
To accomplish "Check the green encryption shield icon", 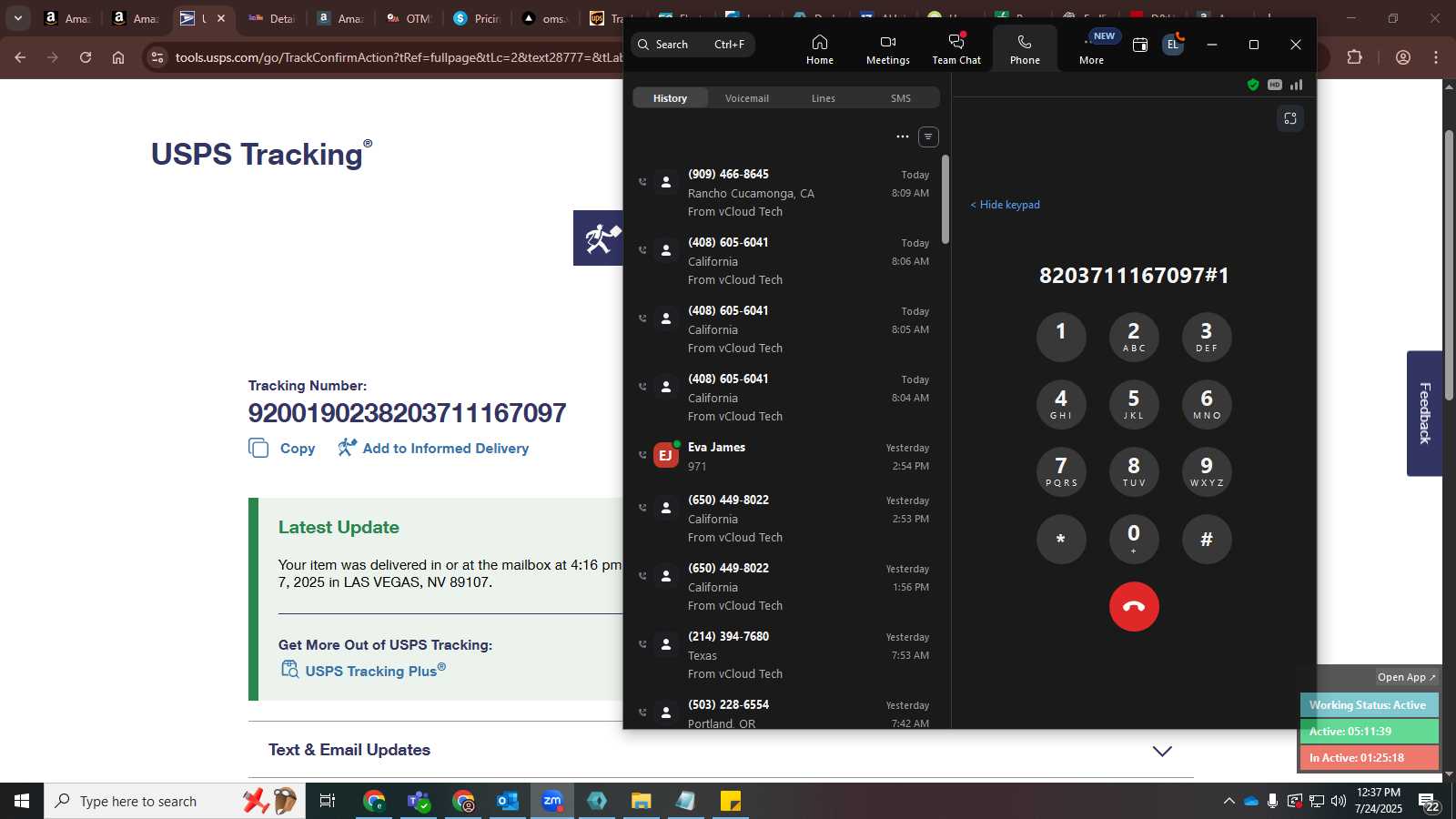I will pos(1253,85).
